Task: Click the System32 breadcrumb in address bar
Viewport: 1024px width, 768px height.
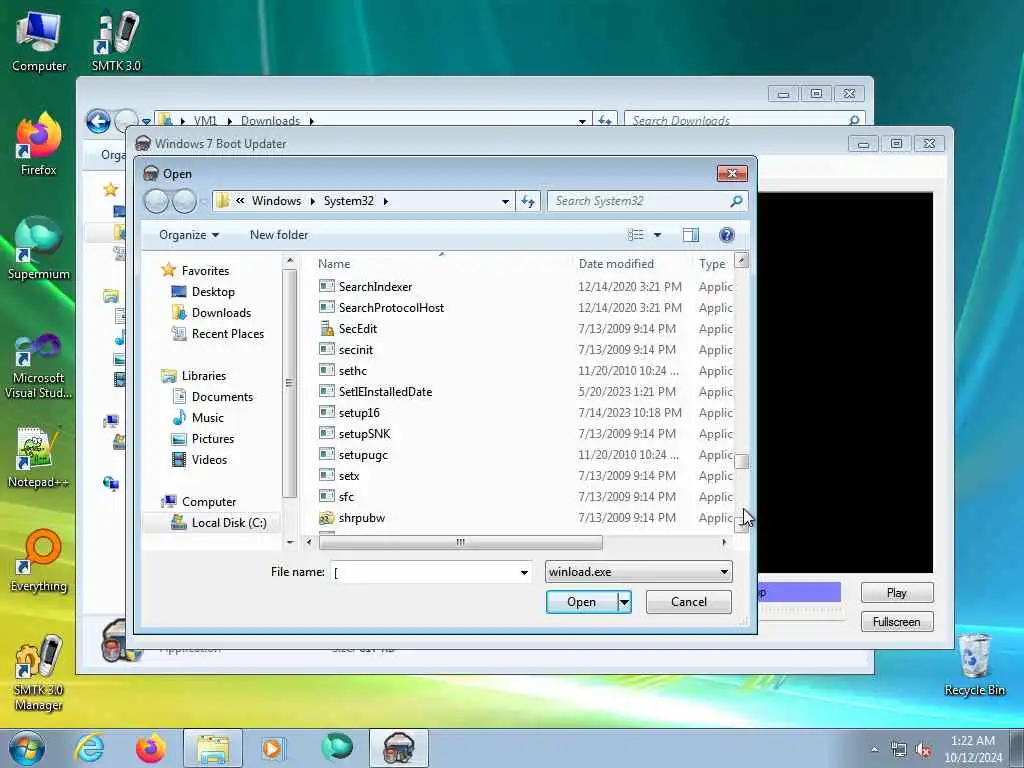Action: (x=349, y=201)
